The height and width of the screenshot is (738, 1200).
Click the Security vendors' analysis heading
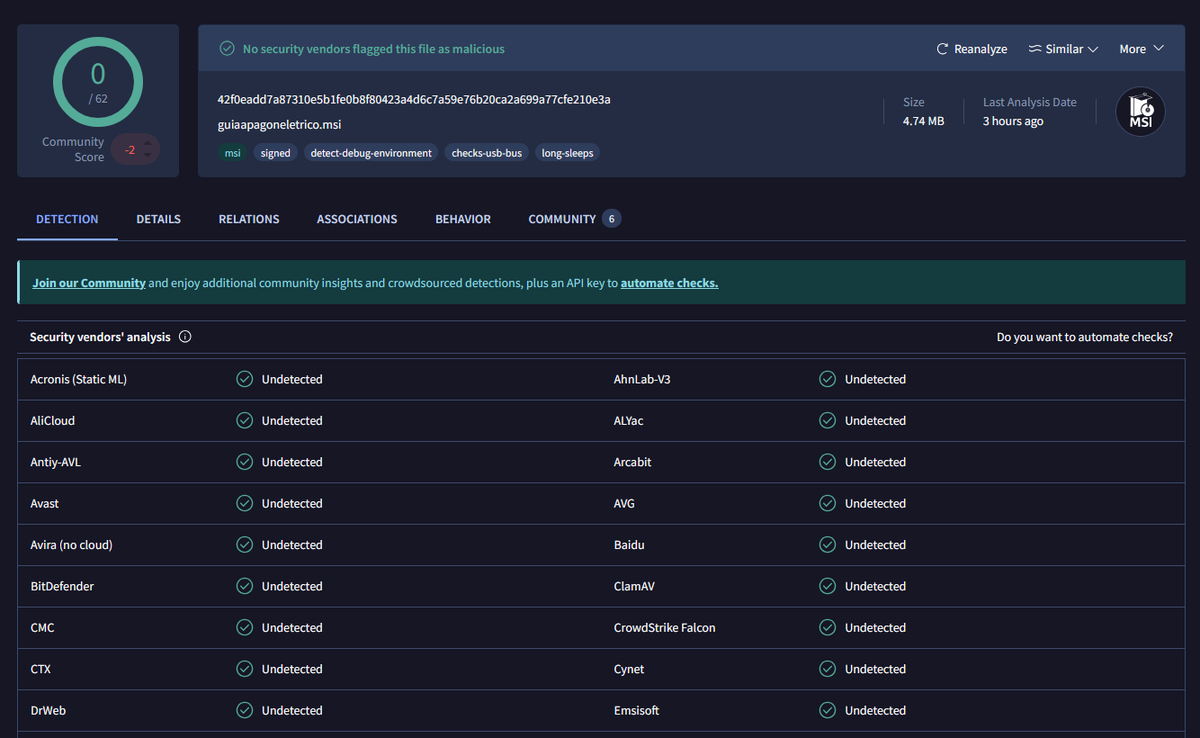click(100, 337)
